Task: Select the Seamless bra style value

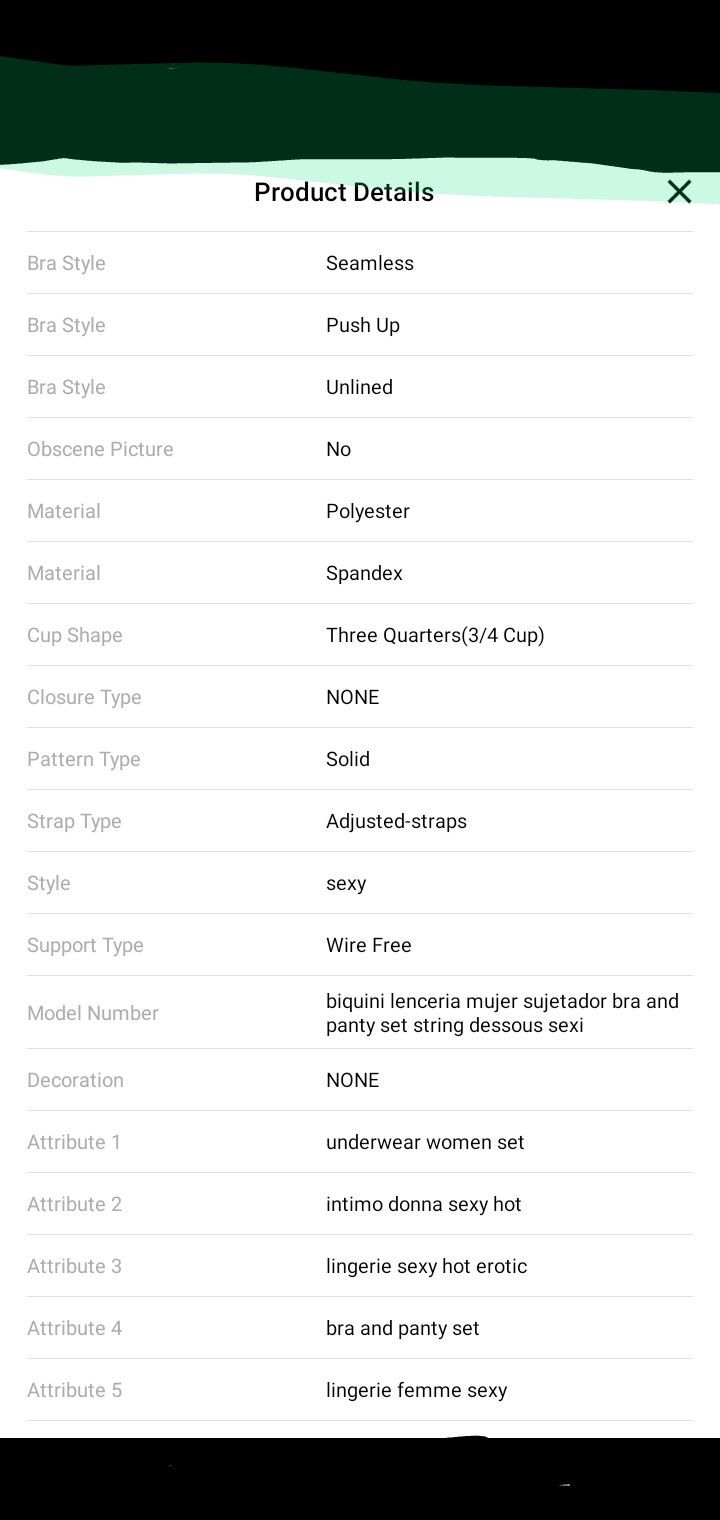Action: click(370, 263)
